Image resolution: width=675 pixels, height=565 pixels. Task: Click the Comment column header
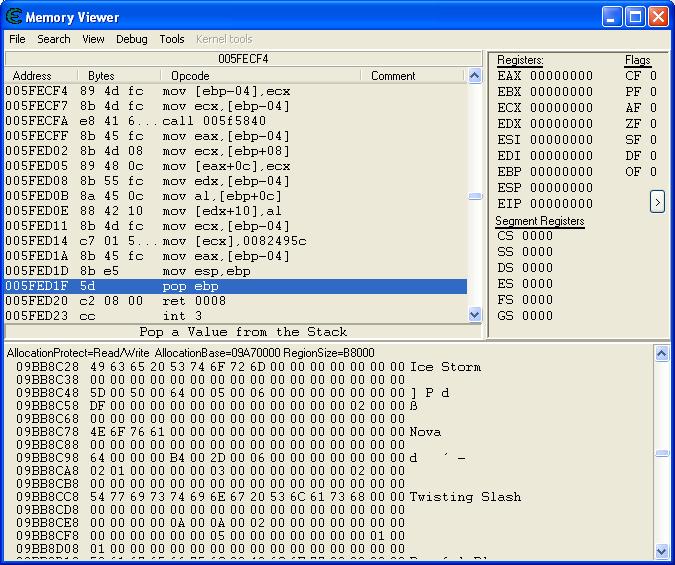(392, 76)
